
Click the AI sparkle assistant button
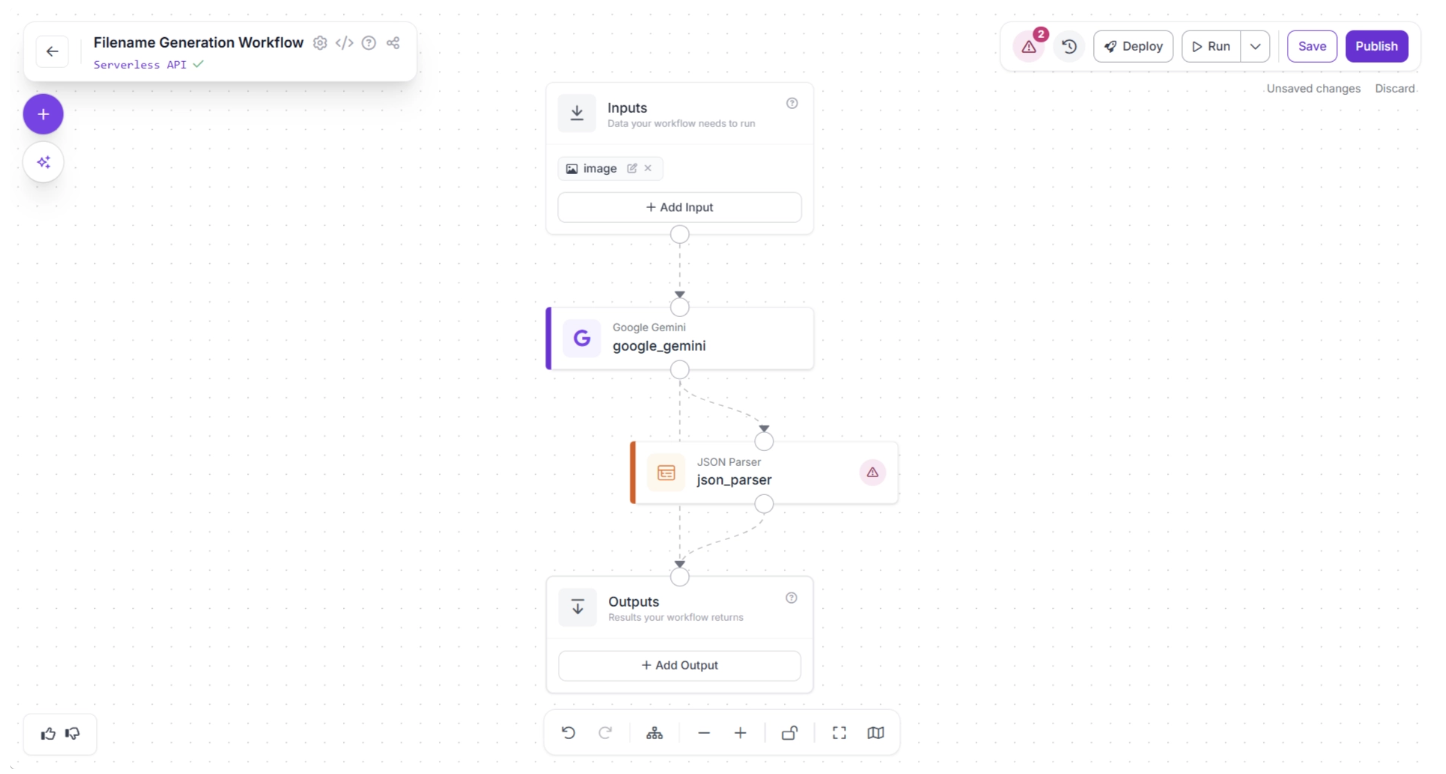(x=43, y=162)
